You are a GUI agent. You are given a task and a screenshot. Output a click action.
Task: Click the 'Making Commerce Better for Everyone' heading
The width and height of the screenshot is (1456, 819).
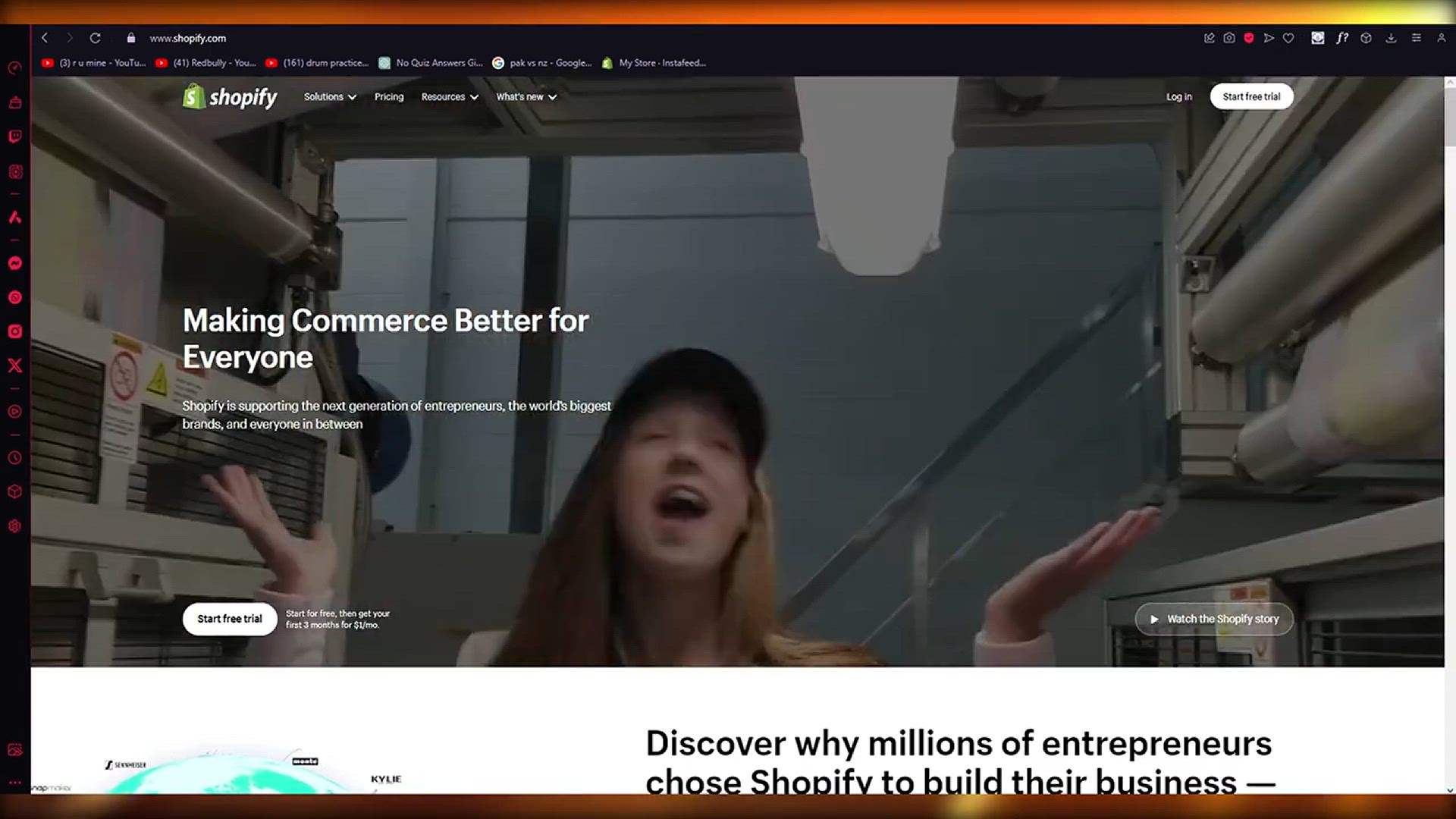click(x=385, y=338)
